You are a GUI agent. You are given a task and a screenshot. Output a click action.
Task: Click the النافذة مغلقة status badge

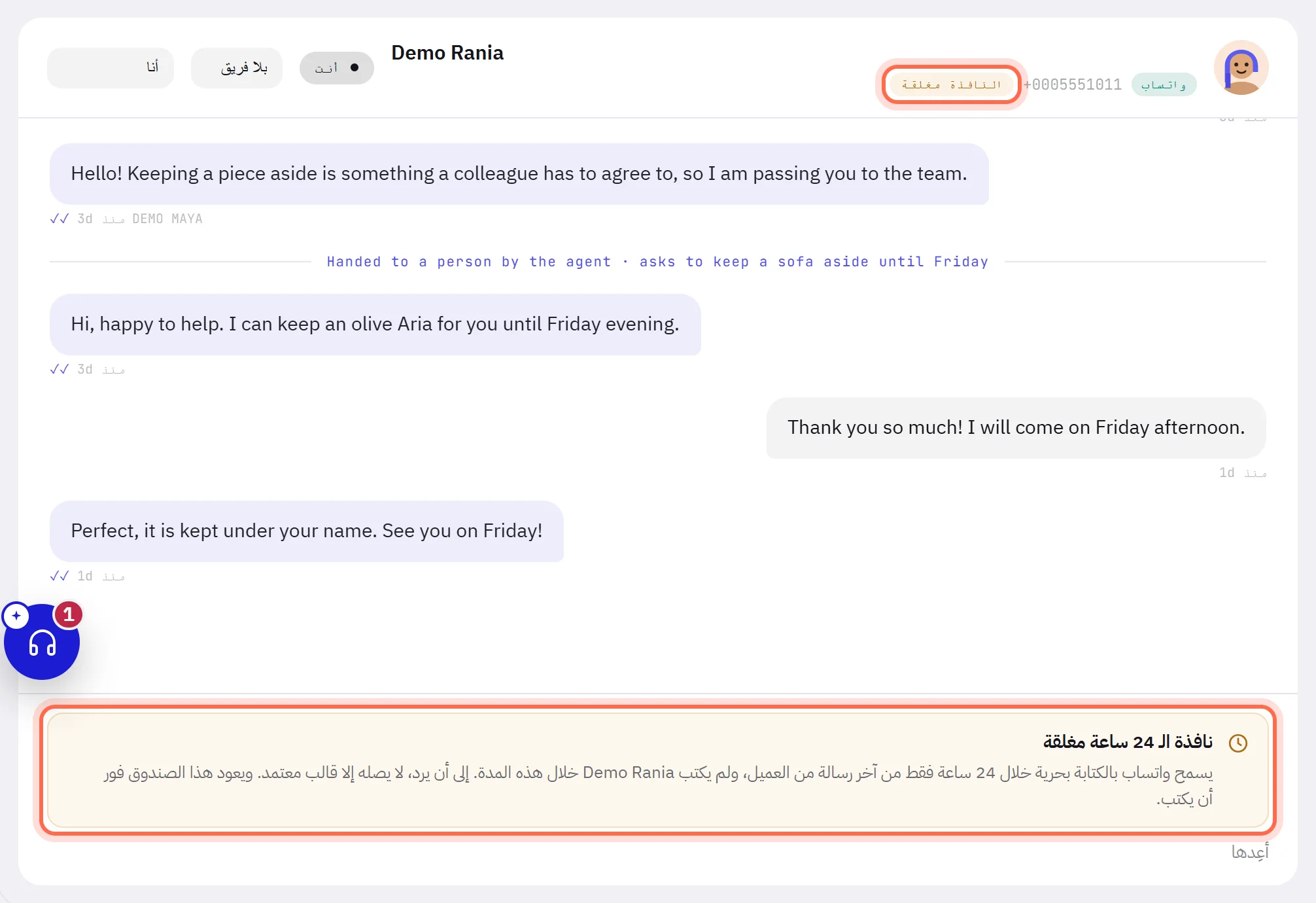951,84
